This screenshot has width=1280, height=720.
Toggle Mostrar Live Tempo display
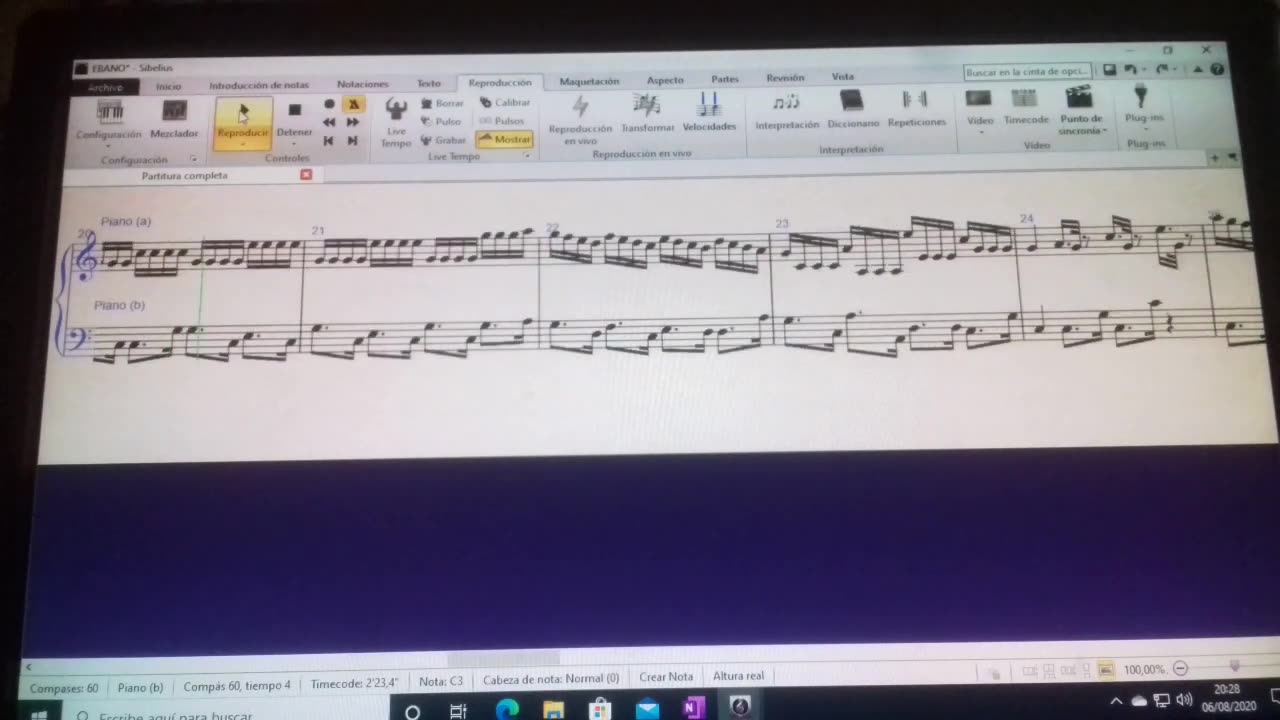[x=505, y=139]
